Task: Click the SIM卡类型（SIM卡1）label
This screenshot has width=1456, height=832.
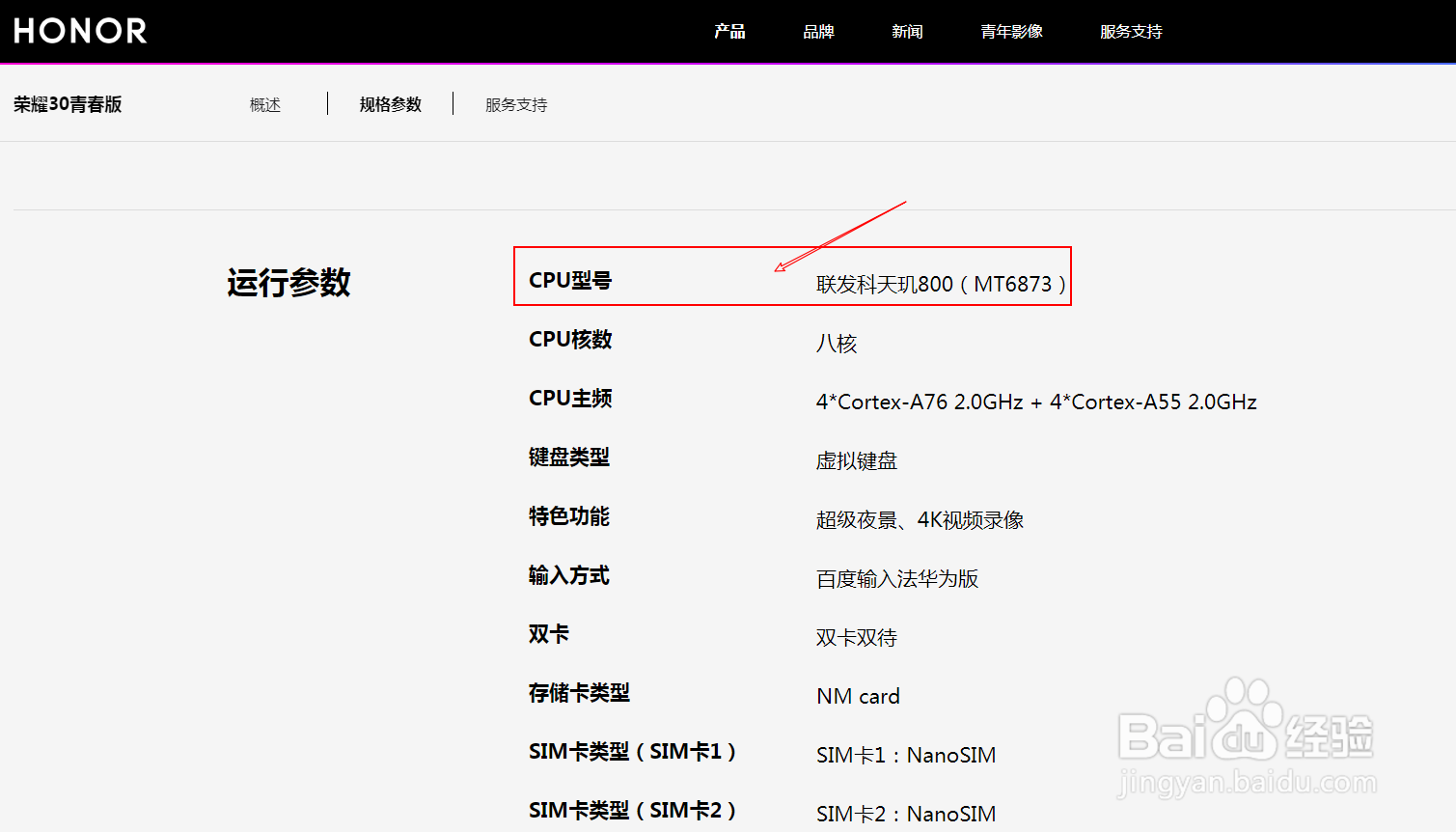Action: (632, 752)
